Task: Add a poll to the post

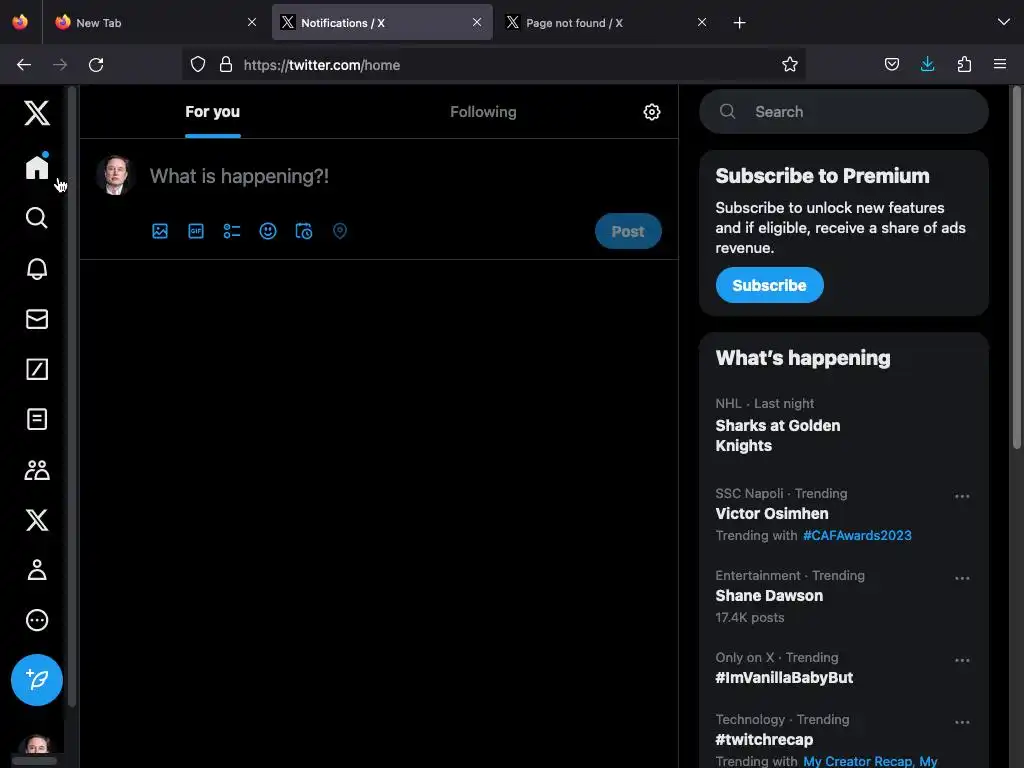Action: pyautogui.click(x=232, y=231)
